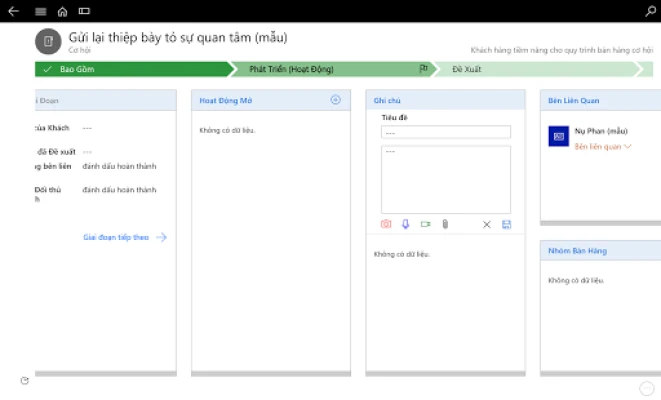Image resolution: width=661 pixels, height=400 pixels.
Task: Click the video camera icon in notes
Action: point(425,224)
